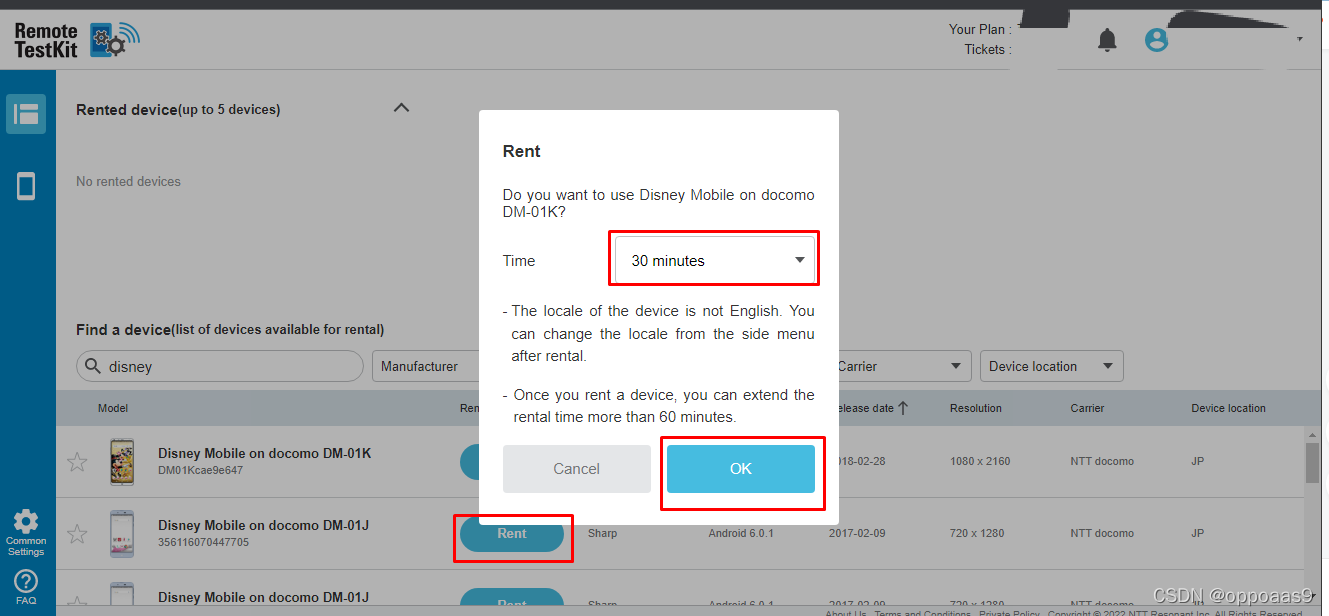Open DM-01K device thumbnail
This screenshot has width=1329, height=616.
(122, 462)
